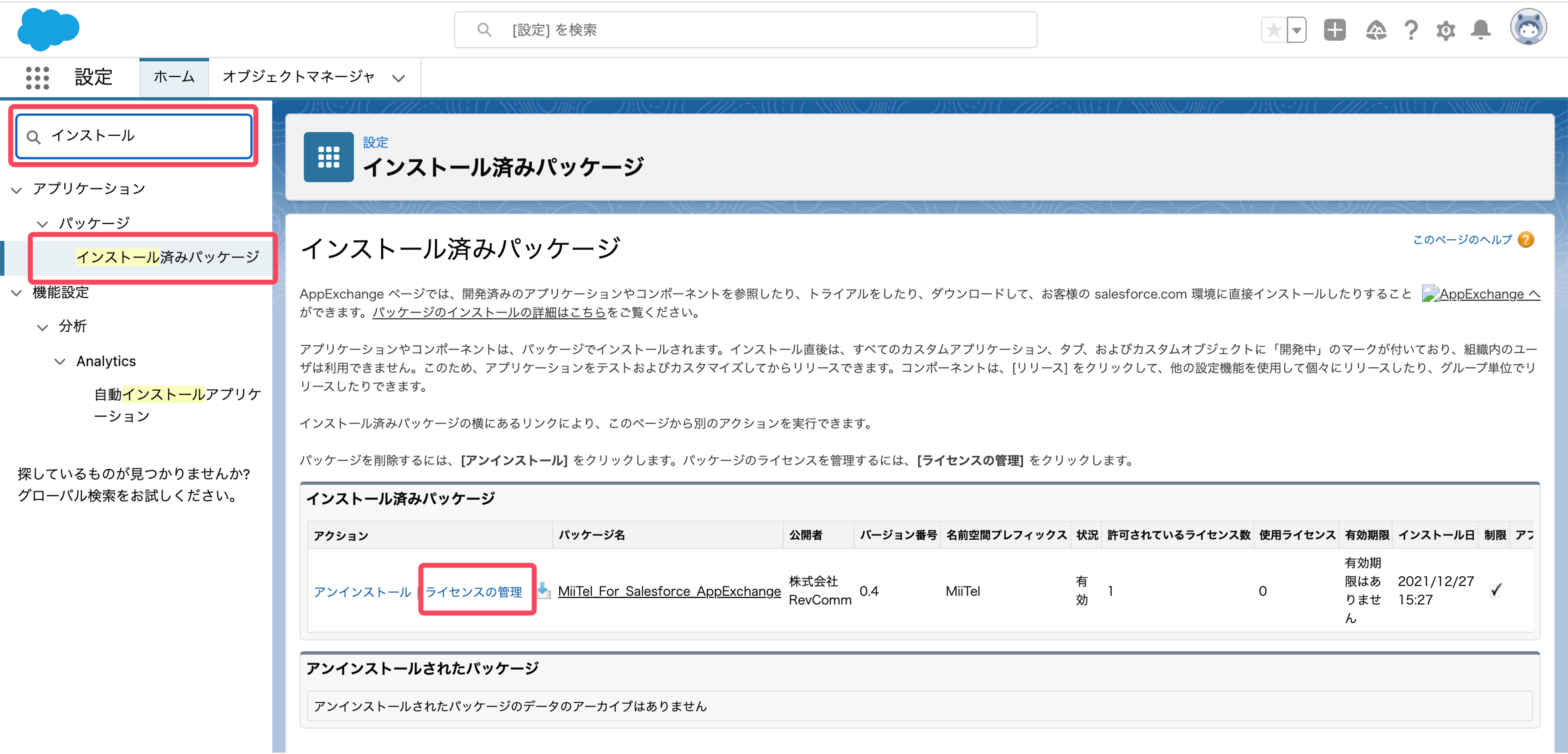This screenshot has width=1568, height=754.
Task: Click アンインストール for the MiiTel package
Action: (362, 592)
